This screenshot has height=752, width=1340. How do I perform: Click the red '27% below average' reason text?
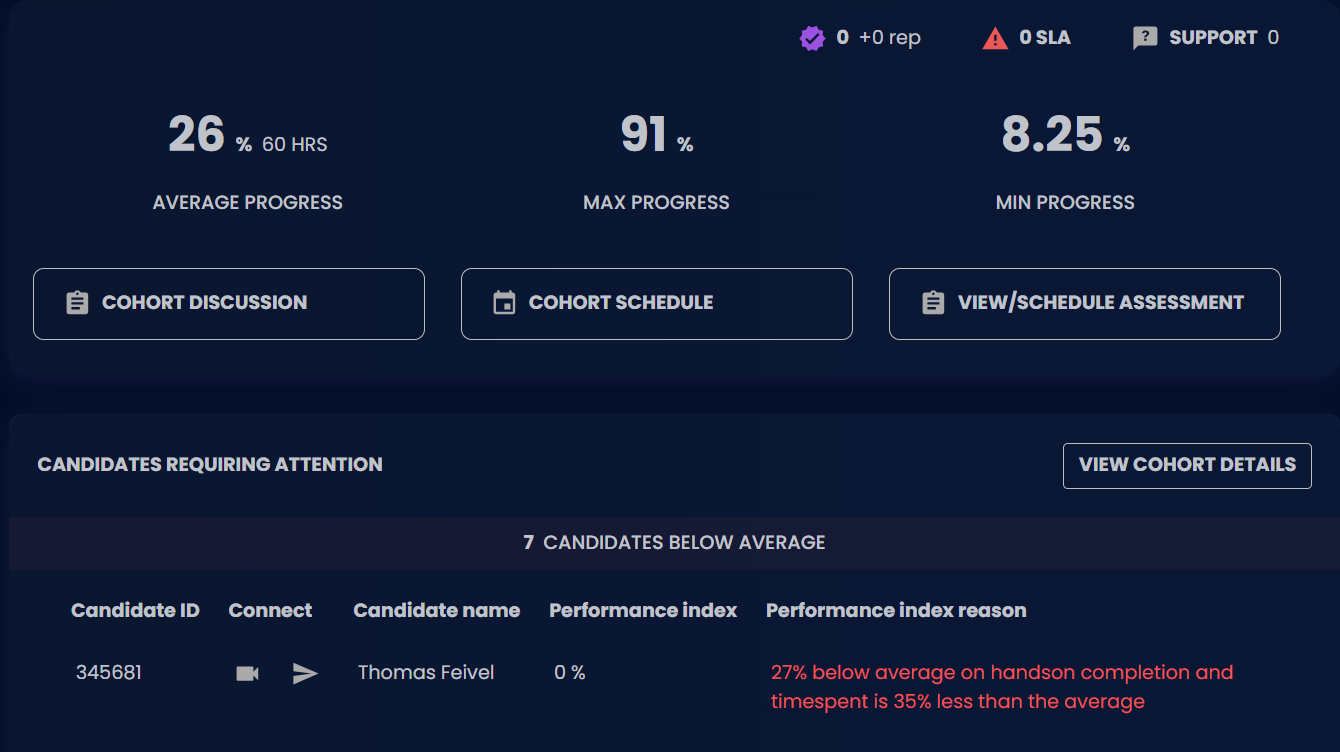tap(1002, 687)
